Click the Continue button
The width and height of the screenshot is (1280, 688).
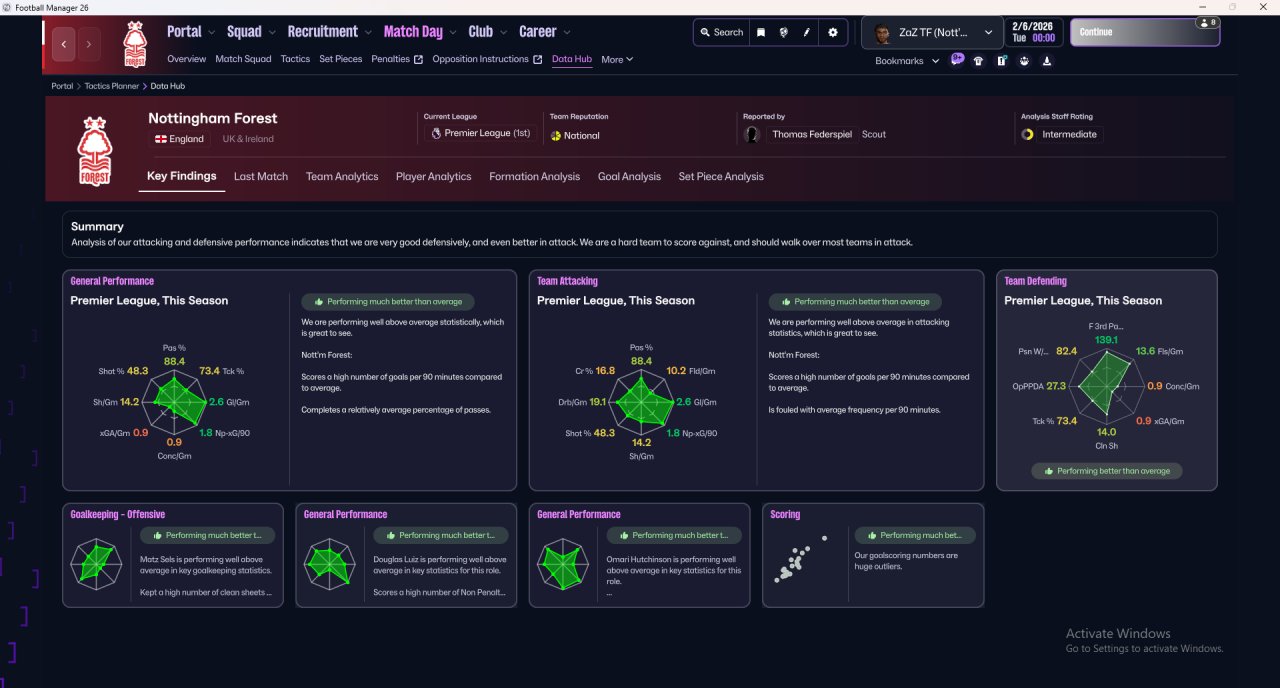[x=1145, y=32]
